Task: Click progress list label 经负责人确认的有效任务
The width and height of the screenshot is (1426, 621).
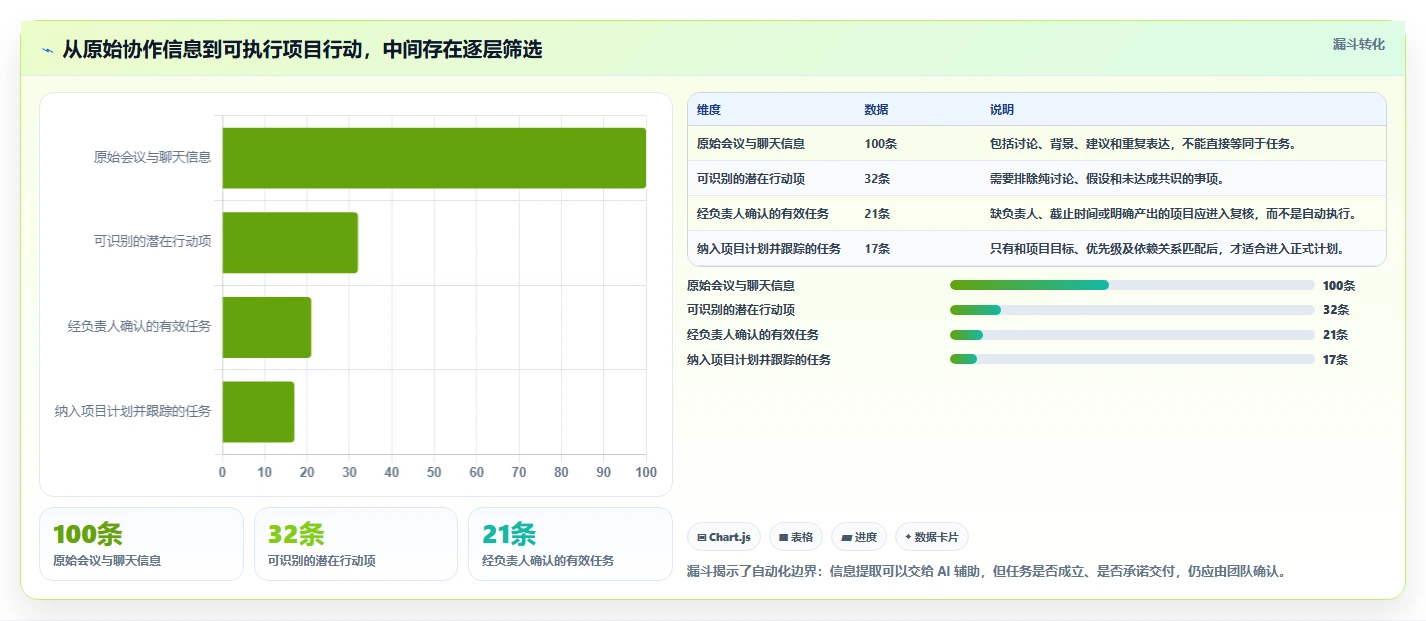Action: [753, 335]
